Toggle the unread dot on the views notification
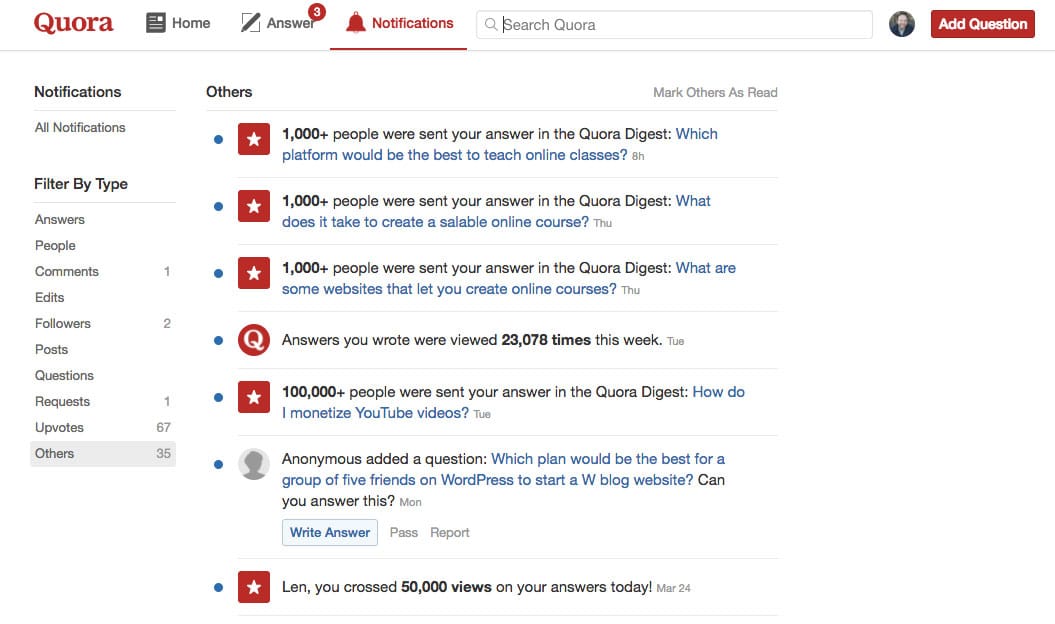This screenshot has width=1055, height=624. [x=218, y=340]
